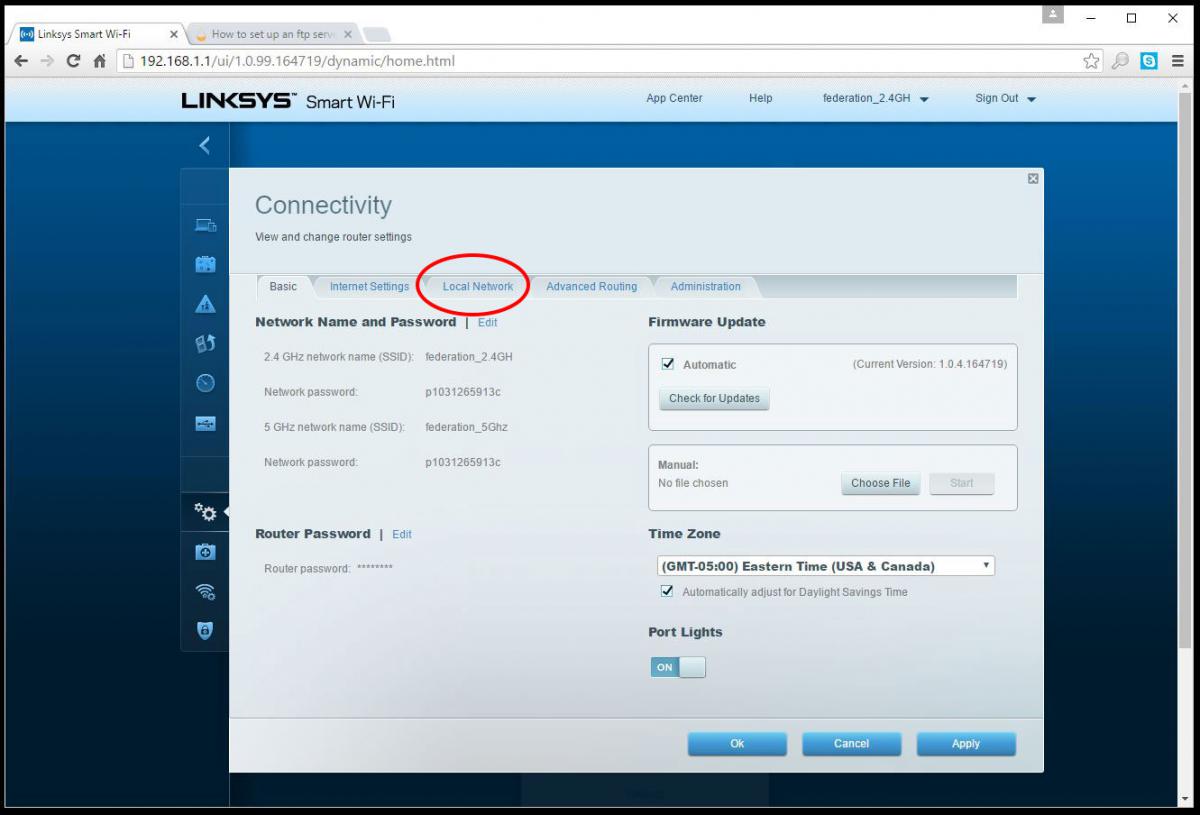Image resolution: width=1200 pixels, height=815 pixels.
Task: Open the Advanced Routing tab
Action: (x=591, y=286)
